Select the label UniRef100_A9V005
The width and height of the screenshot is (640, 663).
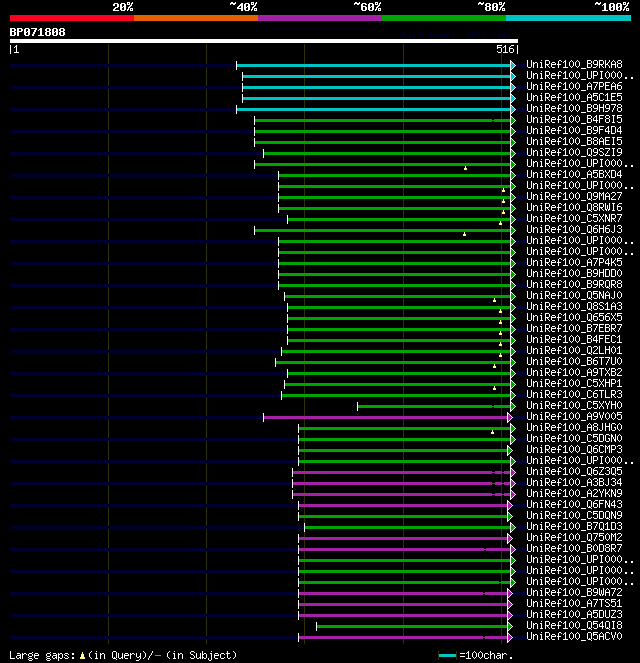coord(574,416)
